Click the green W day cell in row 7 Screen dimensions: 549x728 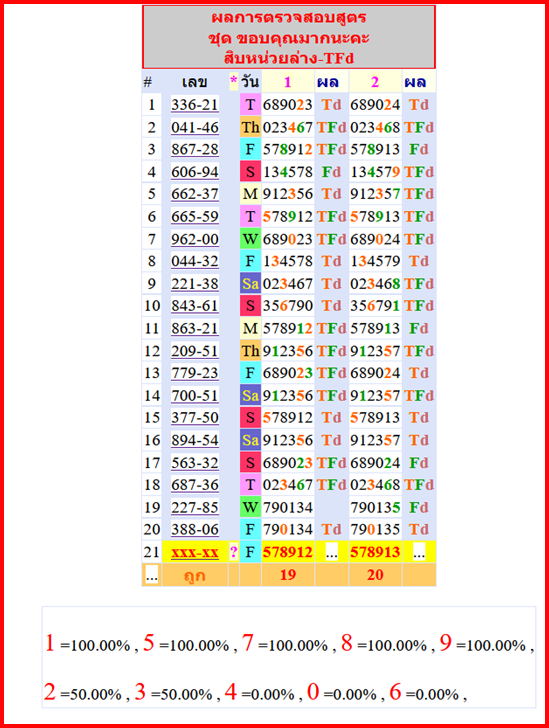pos(250,239)
